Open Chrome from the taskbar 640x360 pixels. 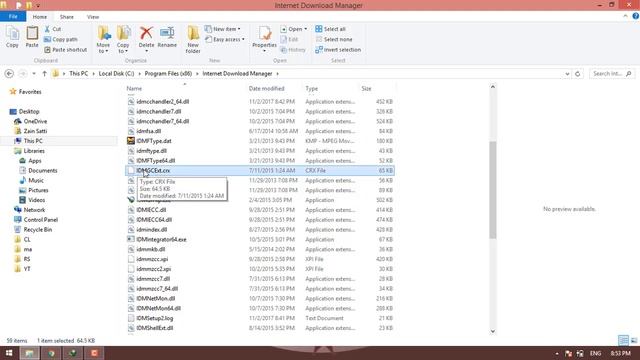(x=51, y=353)
